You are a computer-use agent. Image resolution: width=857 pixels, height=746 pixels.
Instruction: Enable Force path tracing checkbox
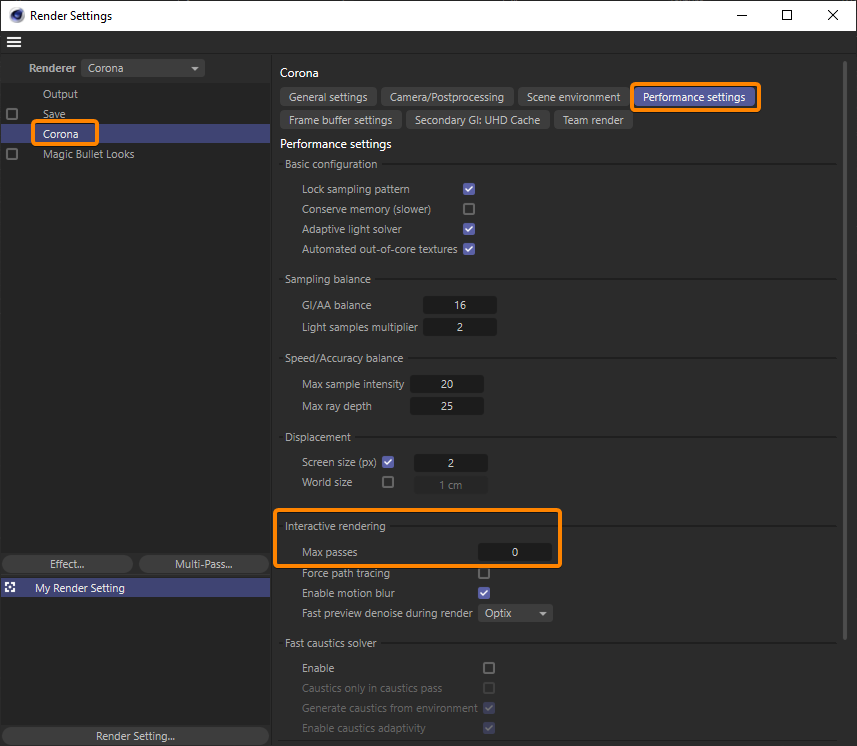click(x=484, y=573)
